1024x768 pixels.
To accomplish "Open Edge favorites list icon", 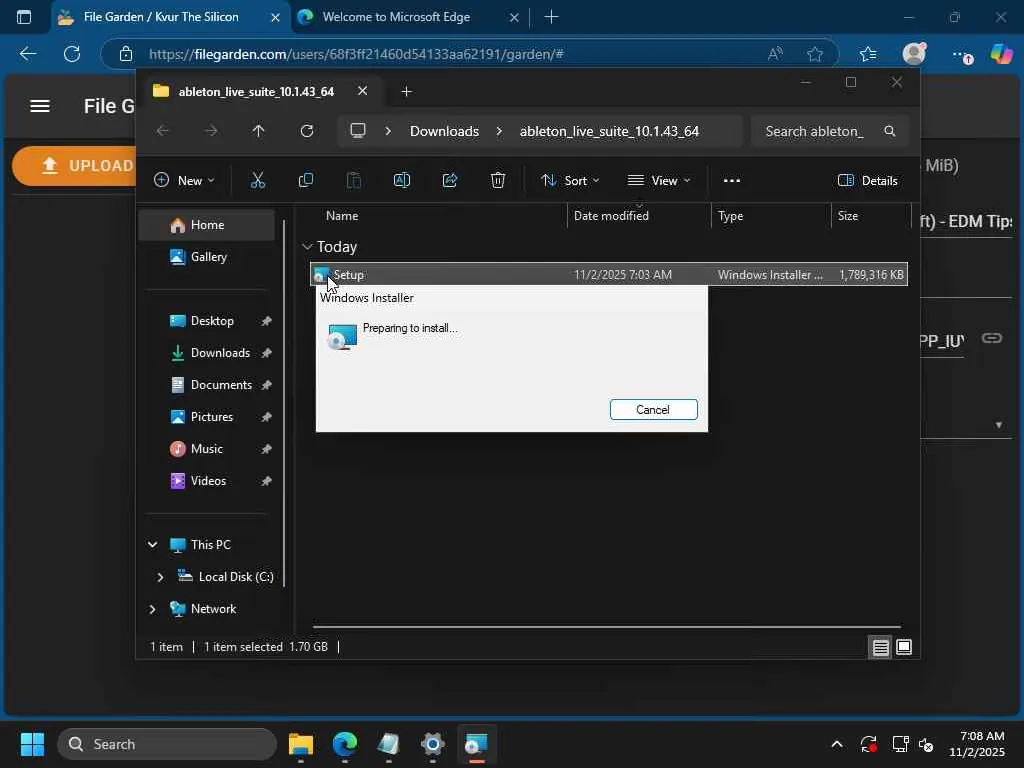I will click(x=868, y=54).
